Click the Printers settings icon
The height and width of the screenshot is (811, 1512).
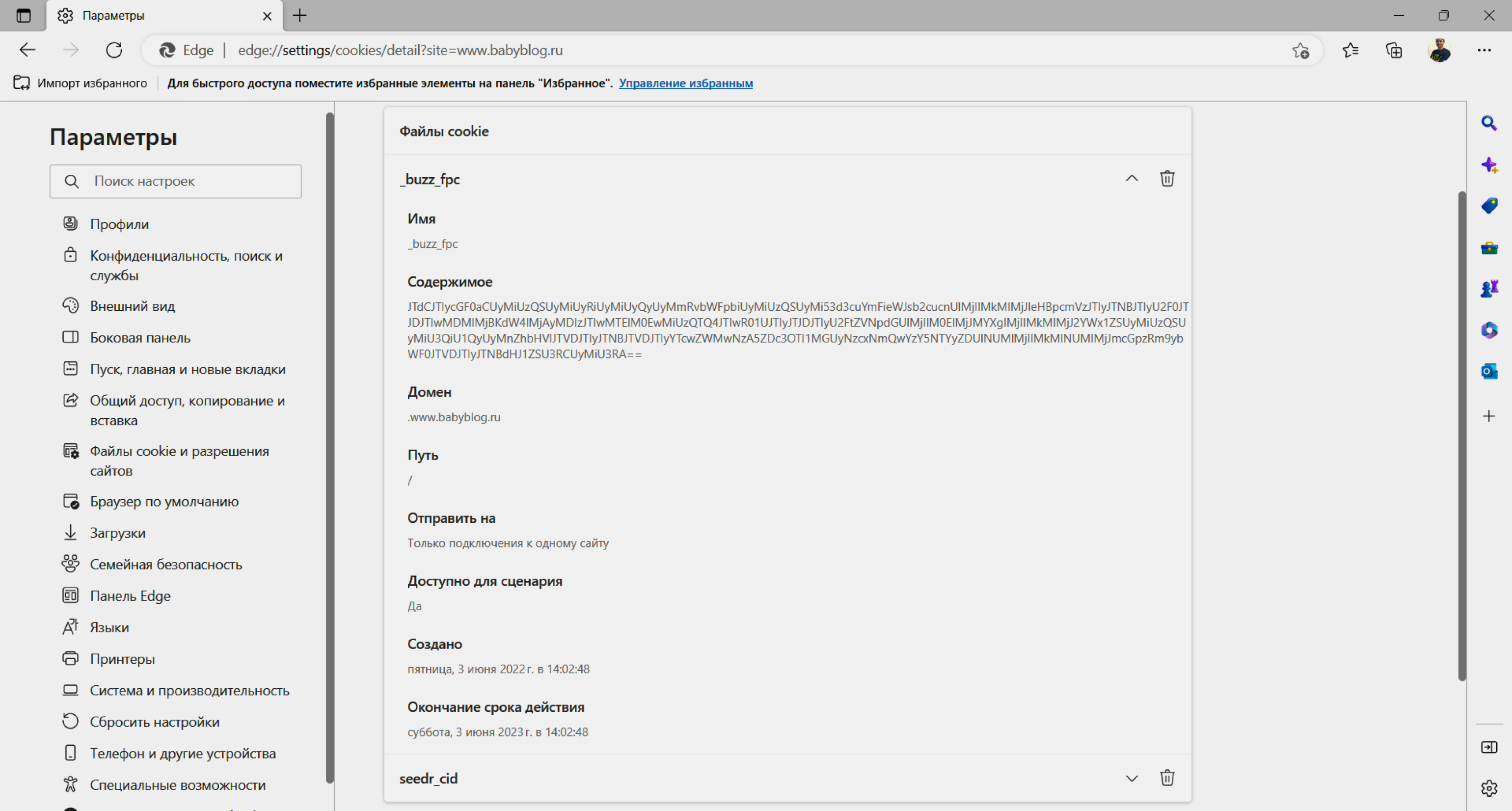[x=69, y=658]
